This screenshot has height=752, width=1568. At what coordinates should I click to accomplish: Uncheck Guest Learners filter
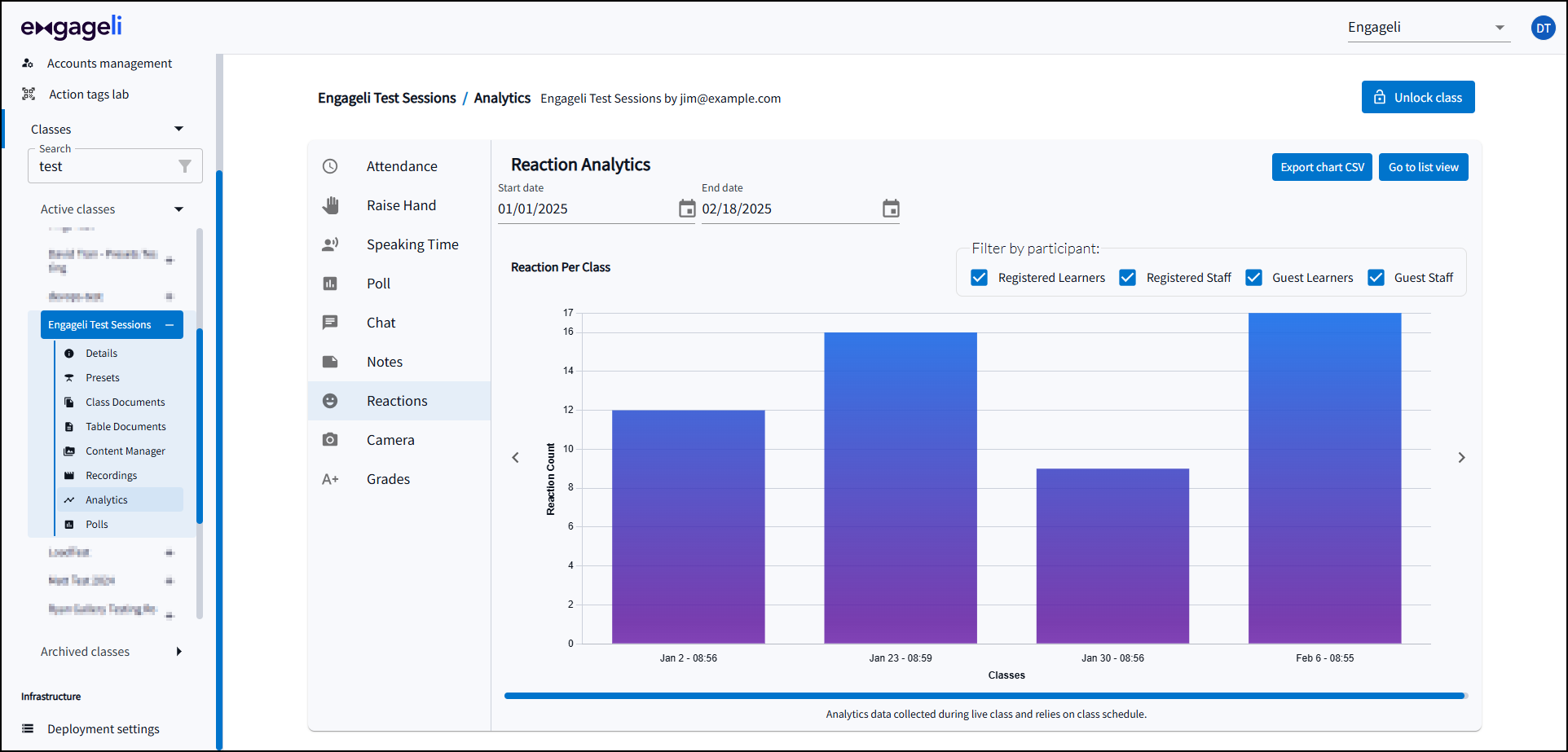[1253, 278]
